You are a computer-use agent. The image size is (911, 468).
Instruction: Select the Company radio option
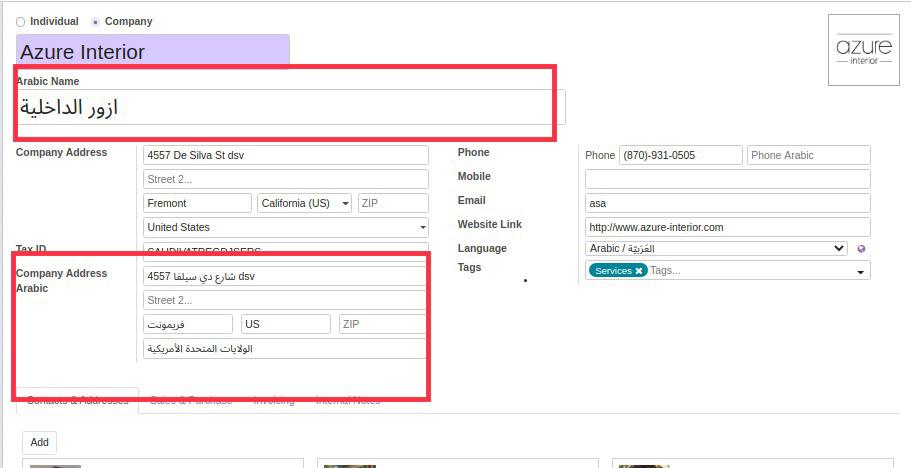pyautogui.click(x=96, y=21)
